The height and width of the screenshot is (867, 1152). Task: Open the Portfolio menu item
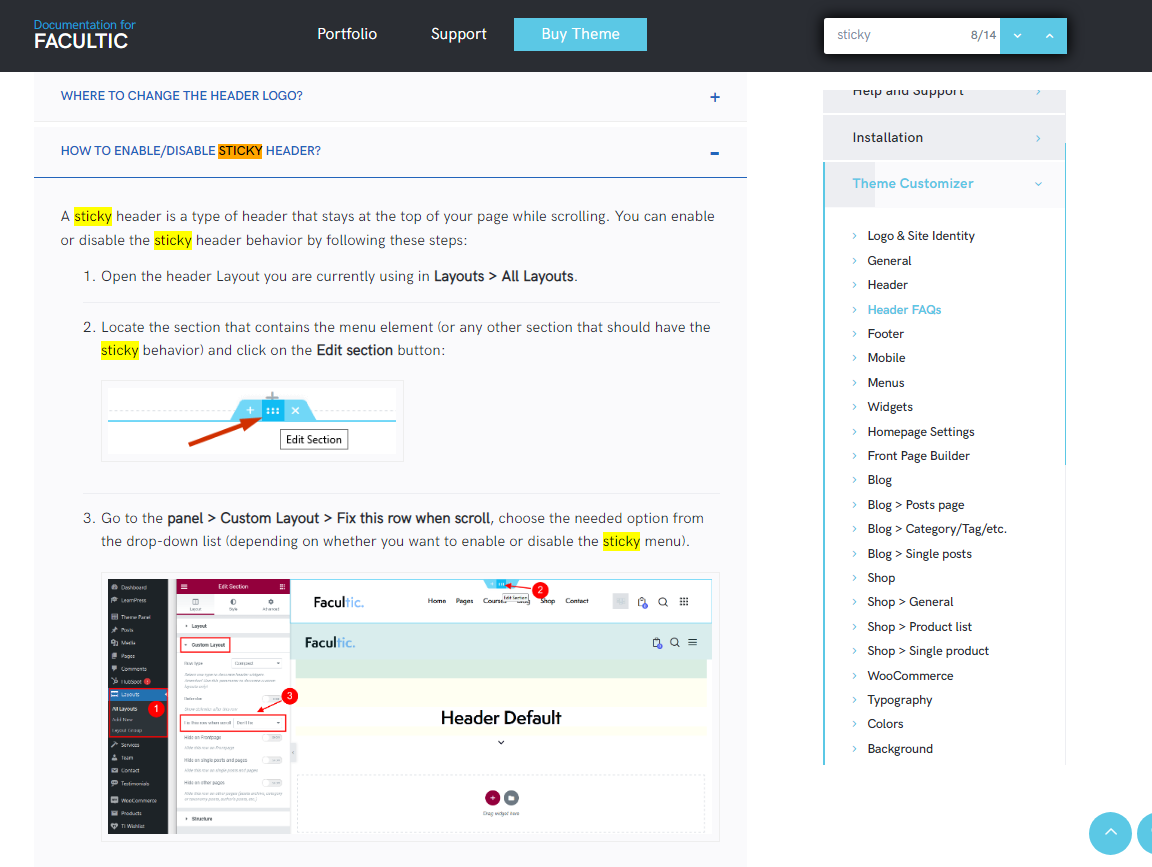click(x=347, y=34)
